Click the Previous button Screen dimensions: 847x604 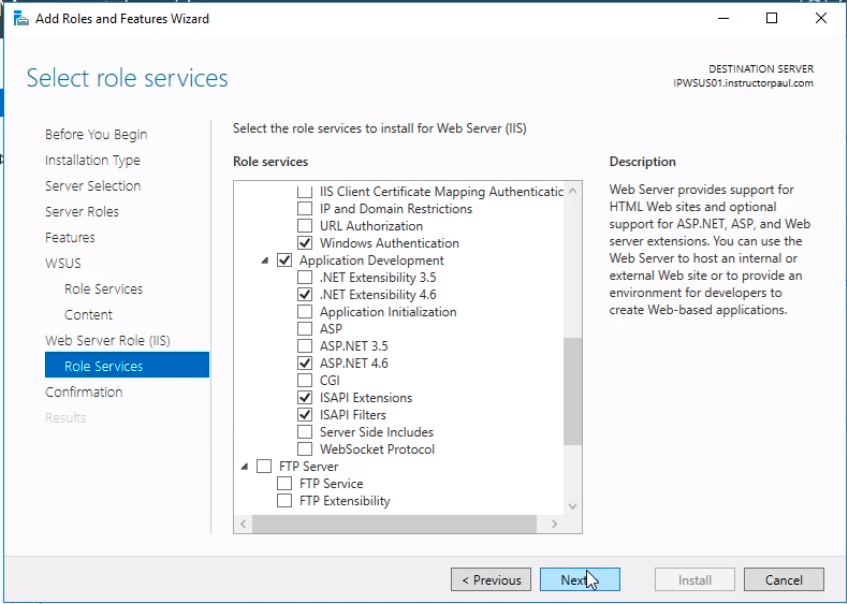[x=491, y=580]
